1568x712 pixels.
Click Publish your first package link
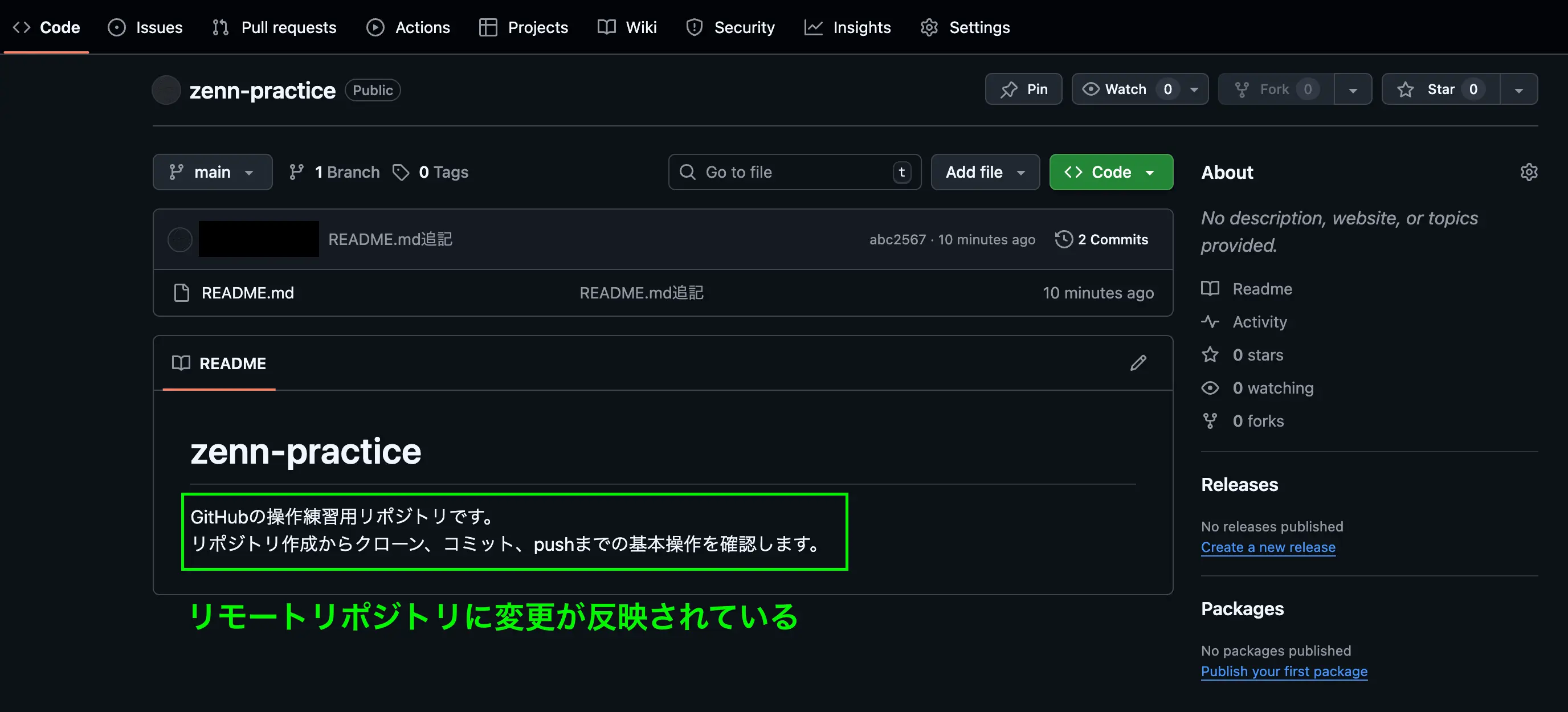(1284, 670)
